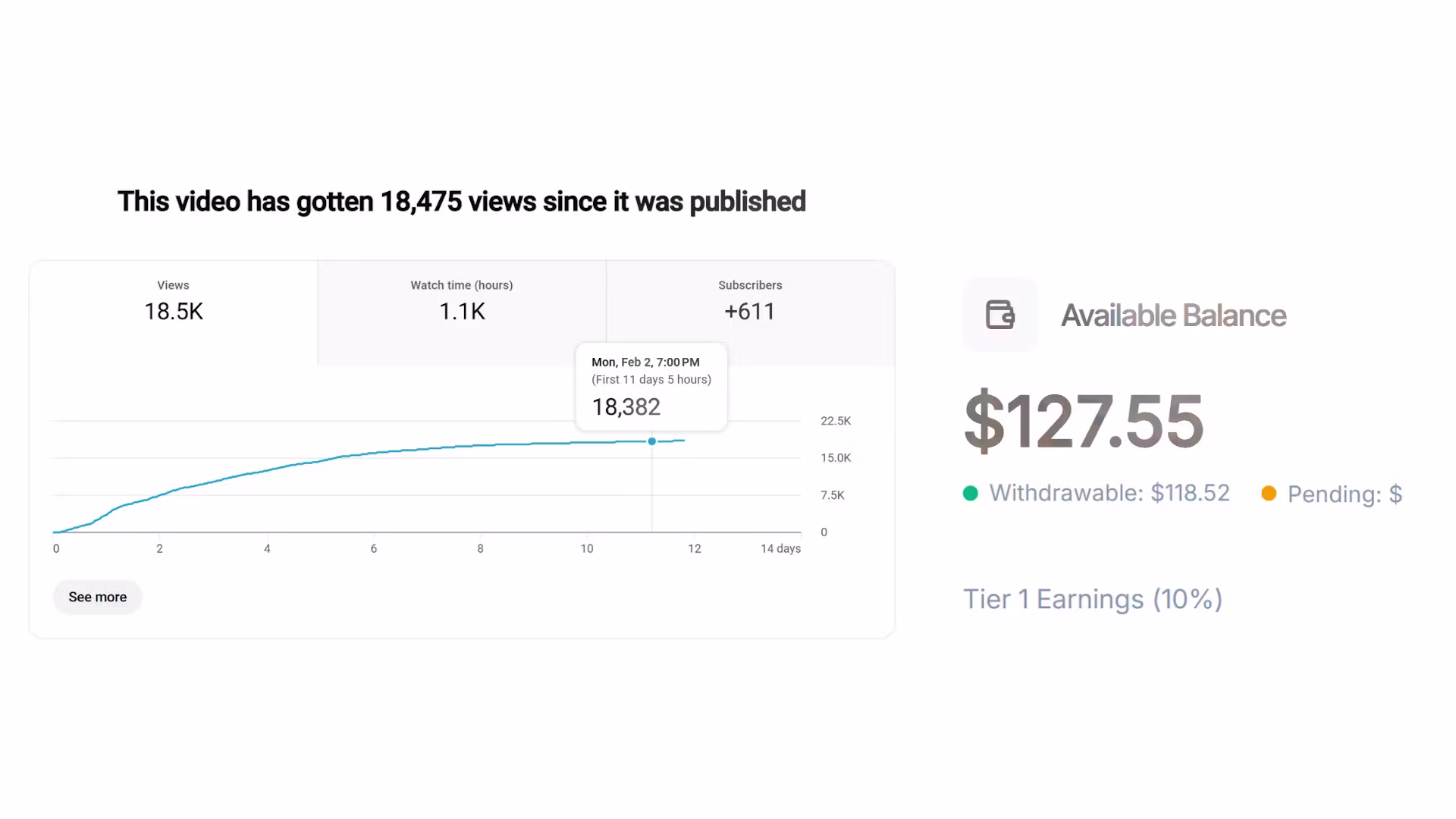This screenshot has height=819, width=1456.
Task: Click the headline about 18,475 views
Action: tap(462, 202)
